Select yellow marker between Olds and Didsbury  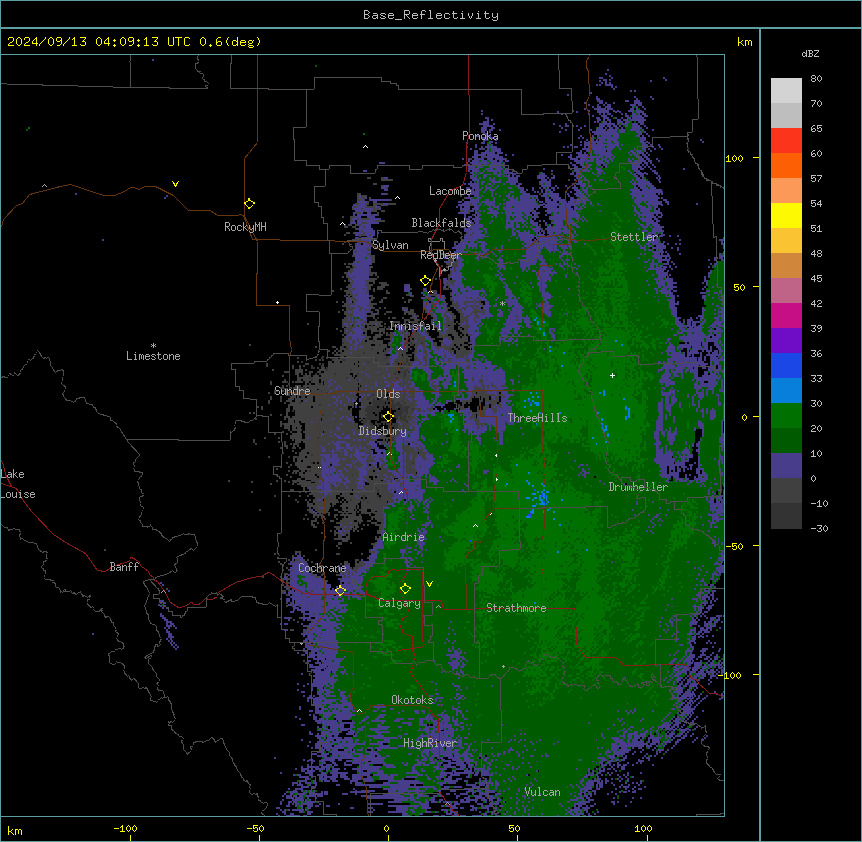(x=388, y=417)
